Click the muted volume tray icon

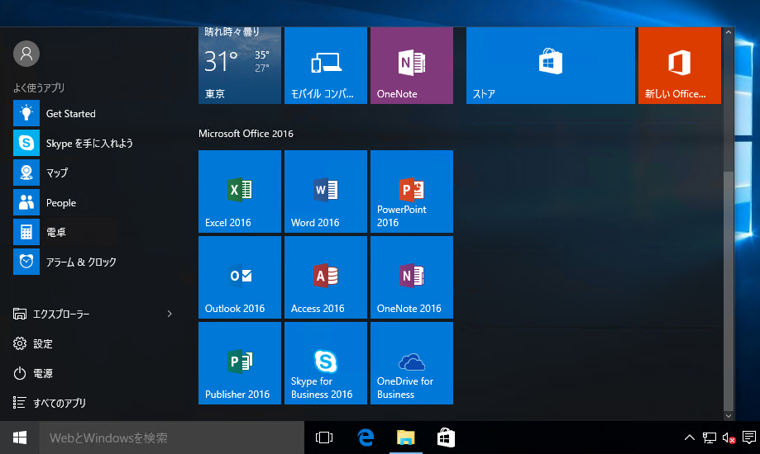[x=729, y=438]
